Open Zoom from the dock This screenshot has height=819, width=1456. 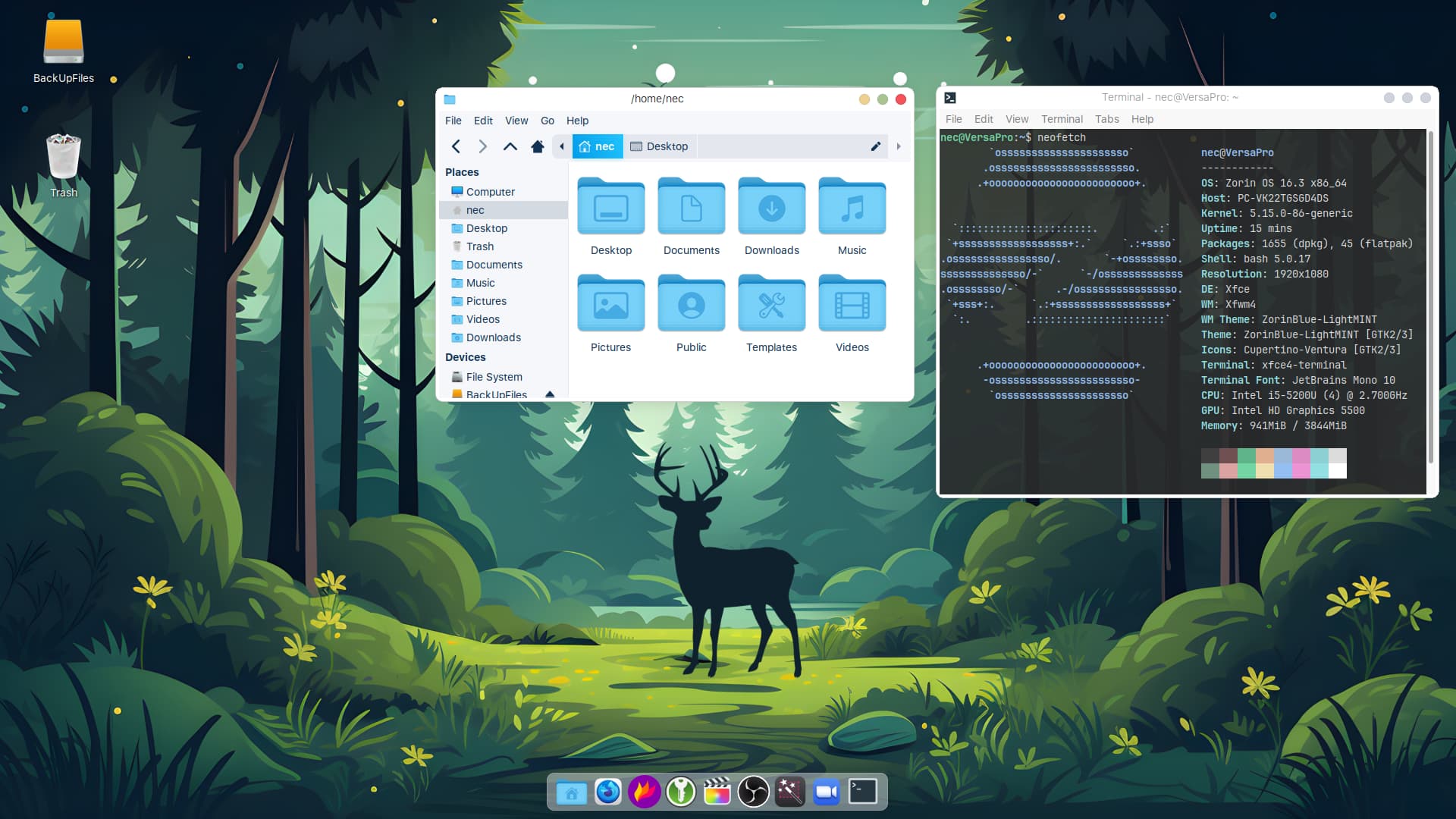point(826,792)
